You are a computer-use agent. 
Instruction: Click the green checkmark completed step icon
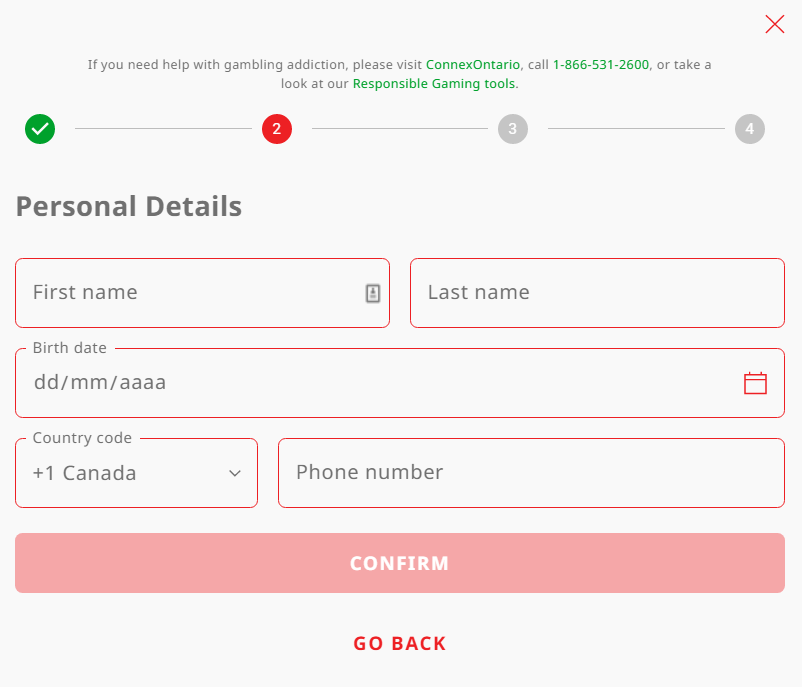40,129
